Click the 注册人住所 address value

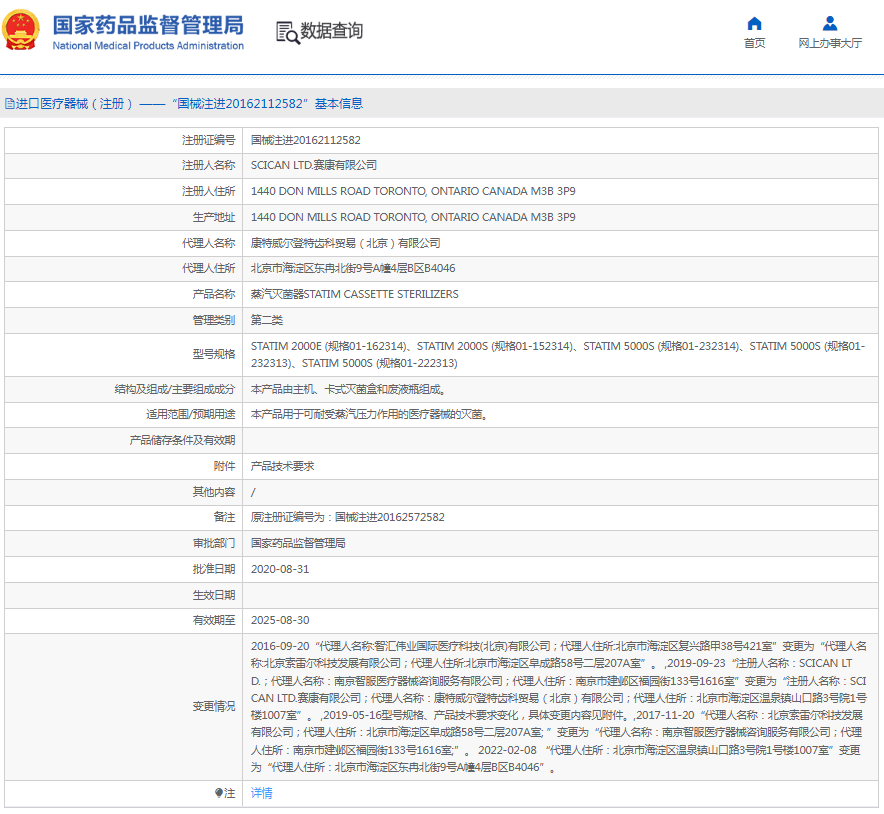tap(413, 191)
